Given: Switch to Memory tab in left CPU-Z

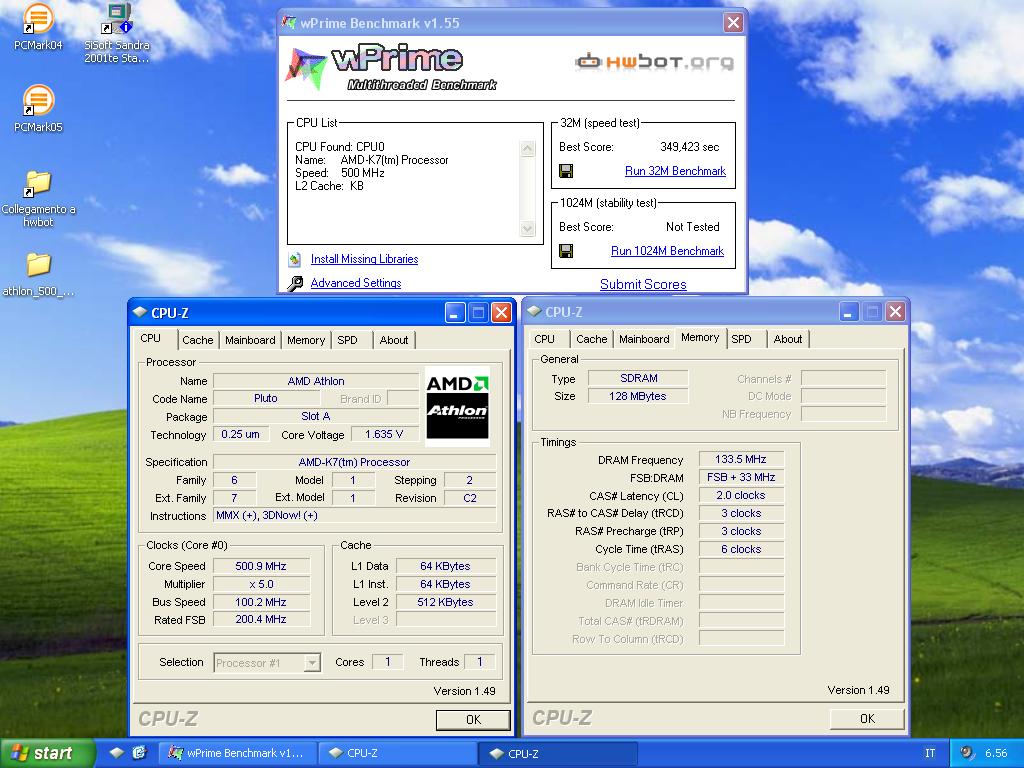Looking at the screenshot, I should tap(306, 340).
